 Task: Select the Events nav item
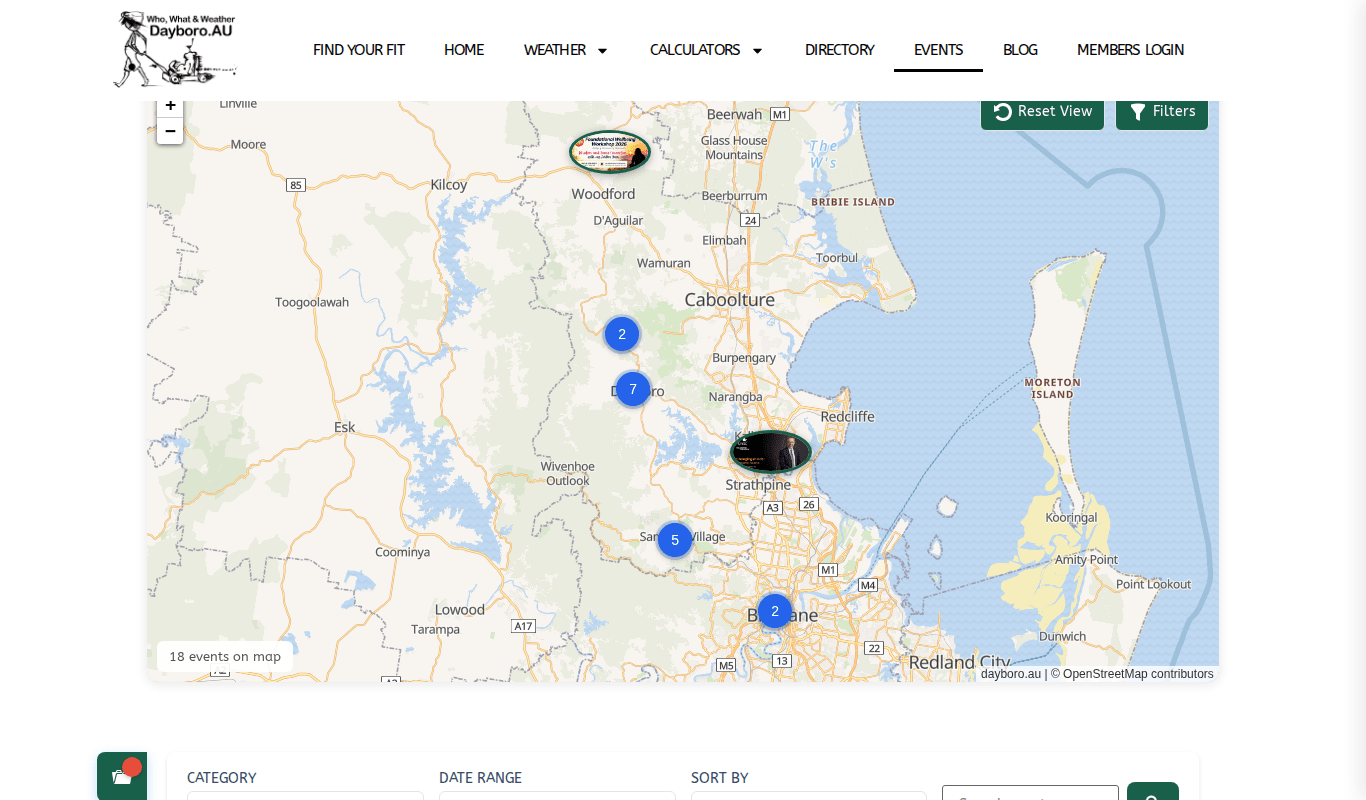pos(938,50)
